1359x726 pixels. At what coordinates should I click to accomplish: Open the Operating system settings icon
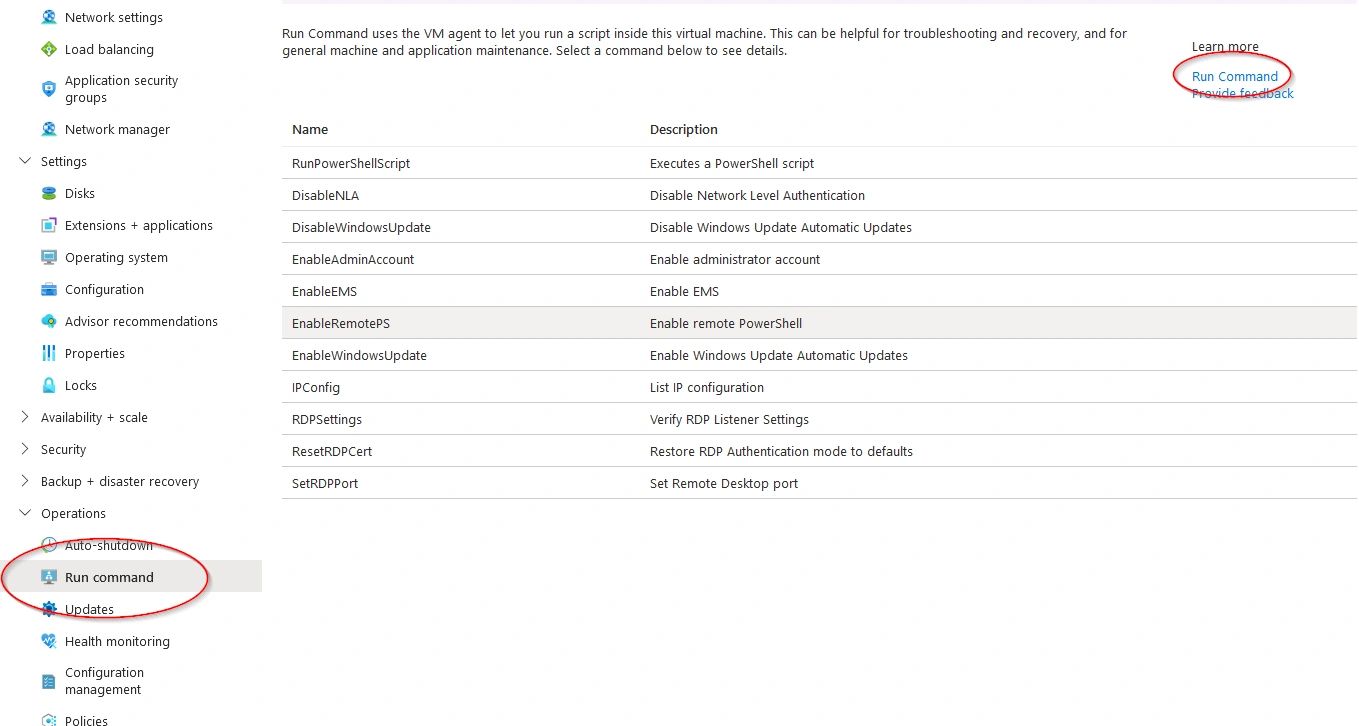coord(48,257)
